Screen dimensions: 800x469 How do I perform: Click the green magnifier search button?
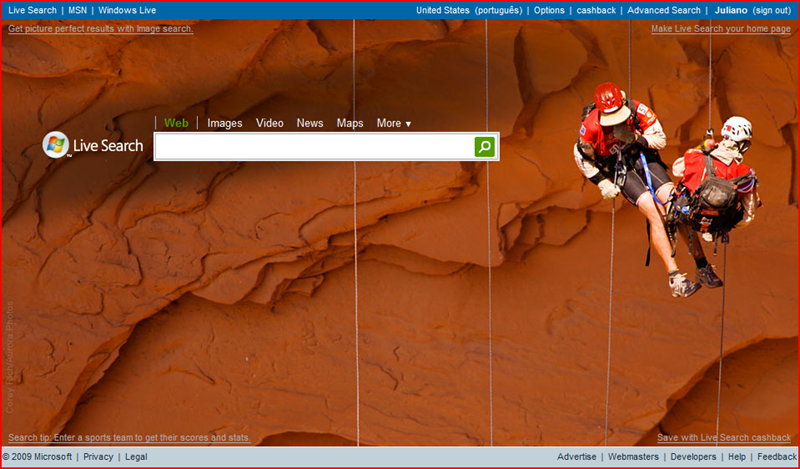click(x=484, y=147)
